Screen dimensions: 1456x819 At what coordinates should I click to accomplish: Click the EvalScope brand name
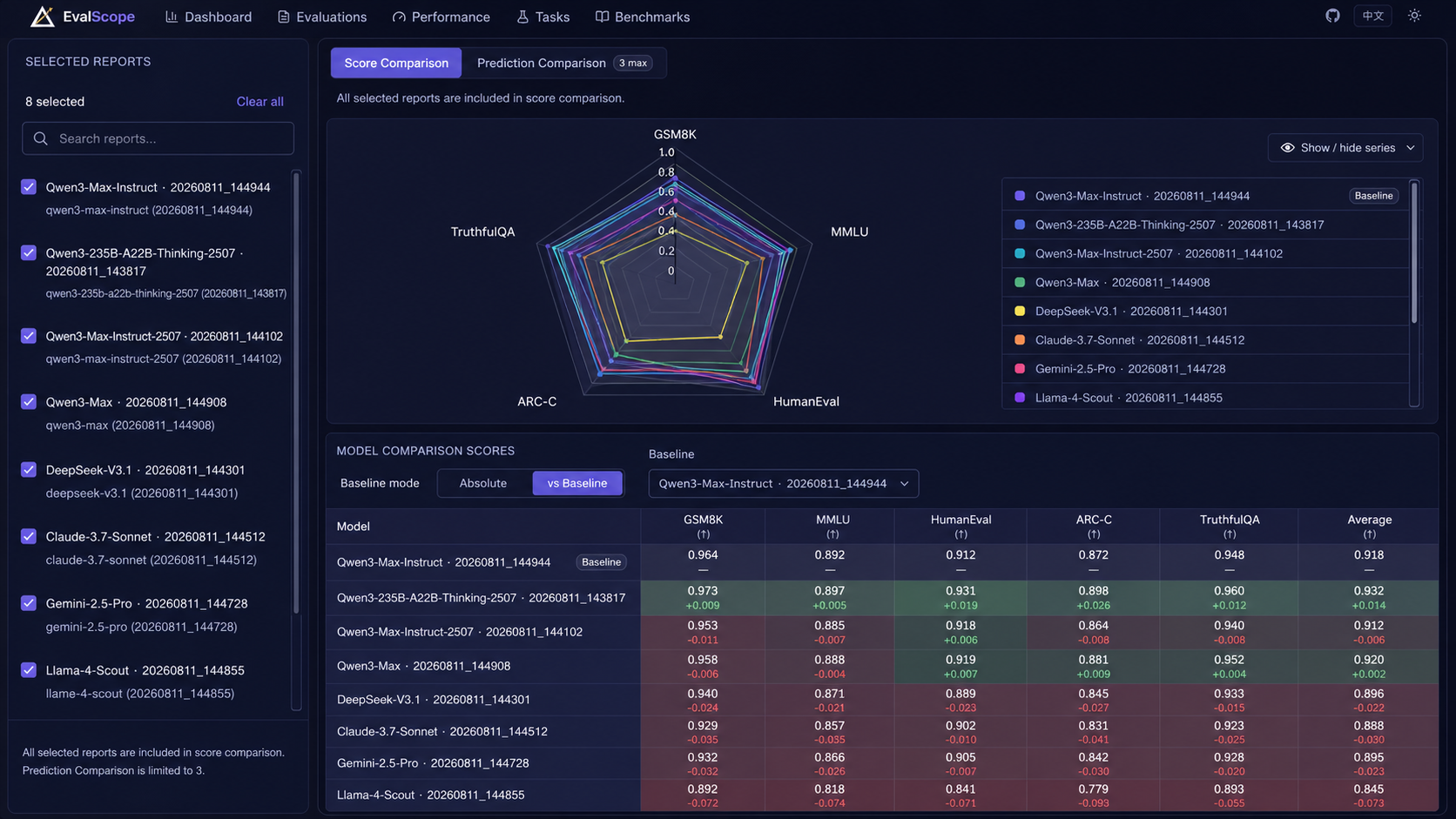pyautogui.click(x=98, y=17)
